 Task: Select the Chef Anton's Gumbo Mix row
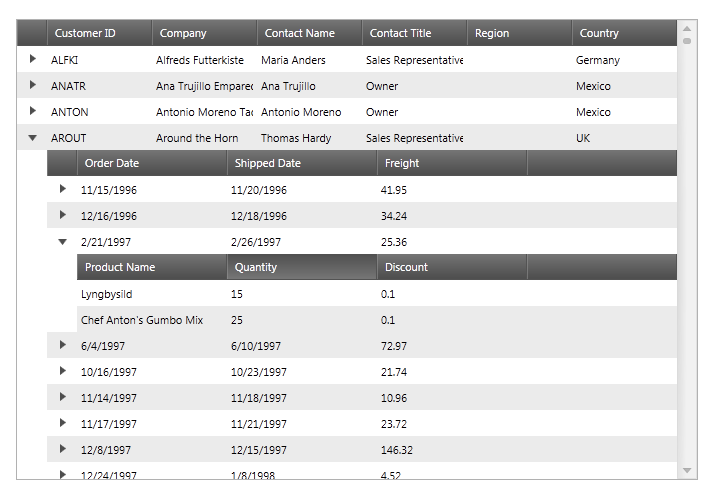tap(377, 319)
